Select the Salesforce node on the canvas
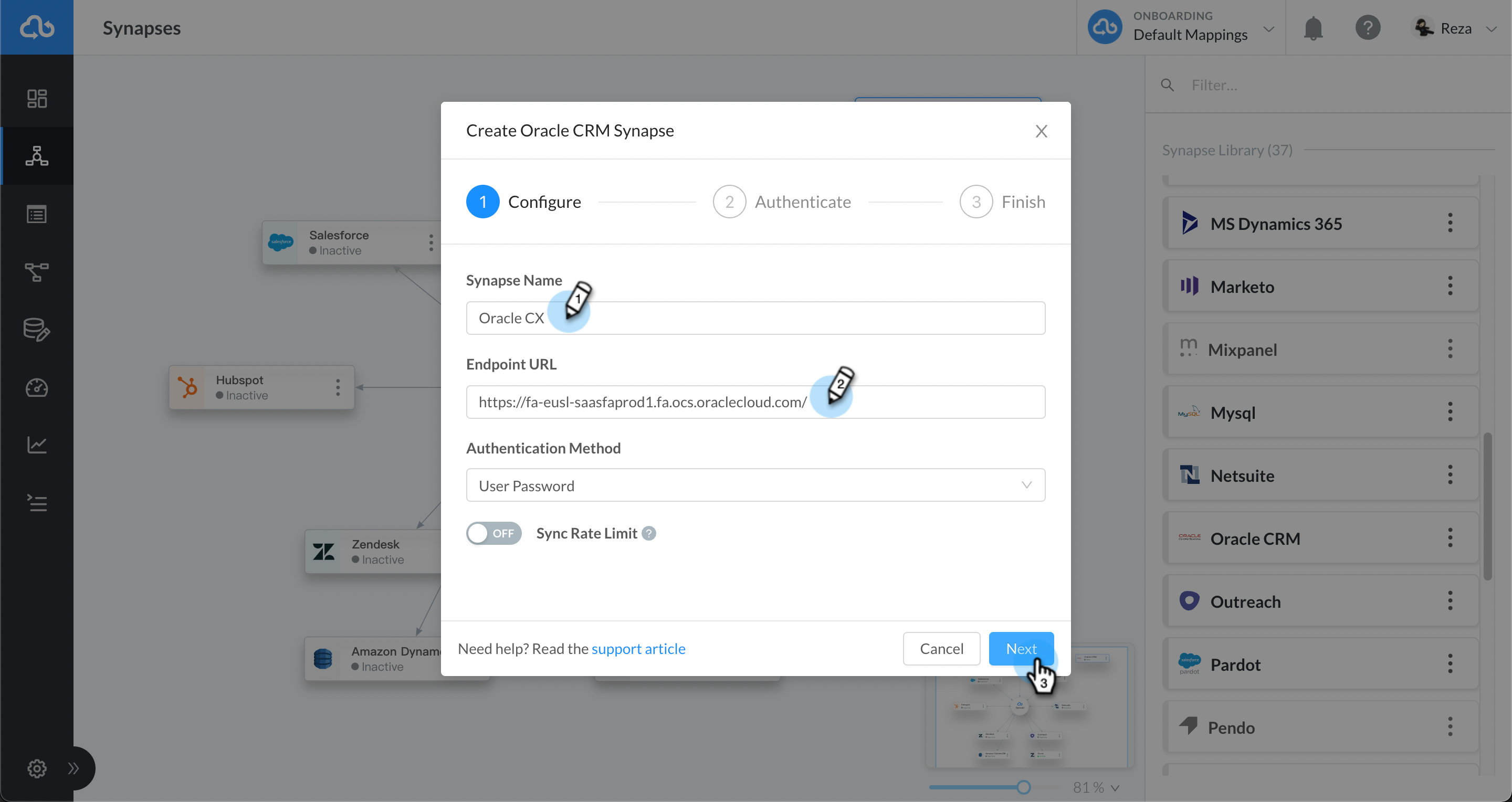Screen dimensions: 1512x802 coord(351,242)
